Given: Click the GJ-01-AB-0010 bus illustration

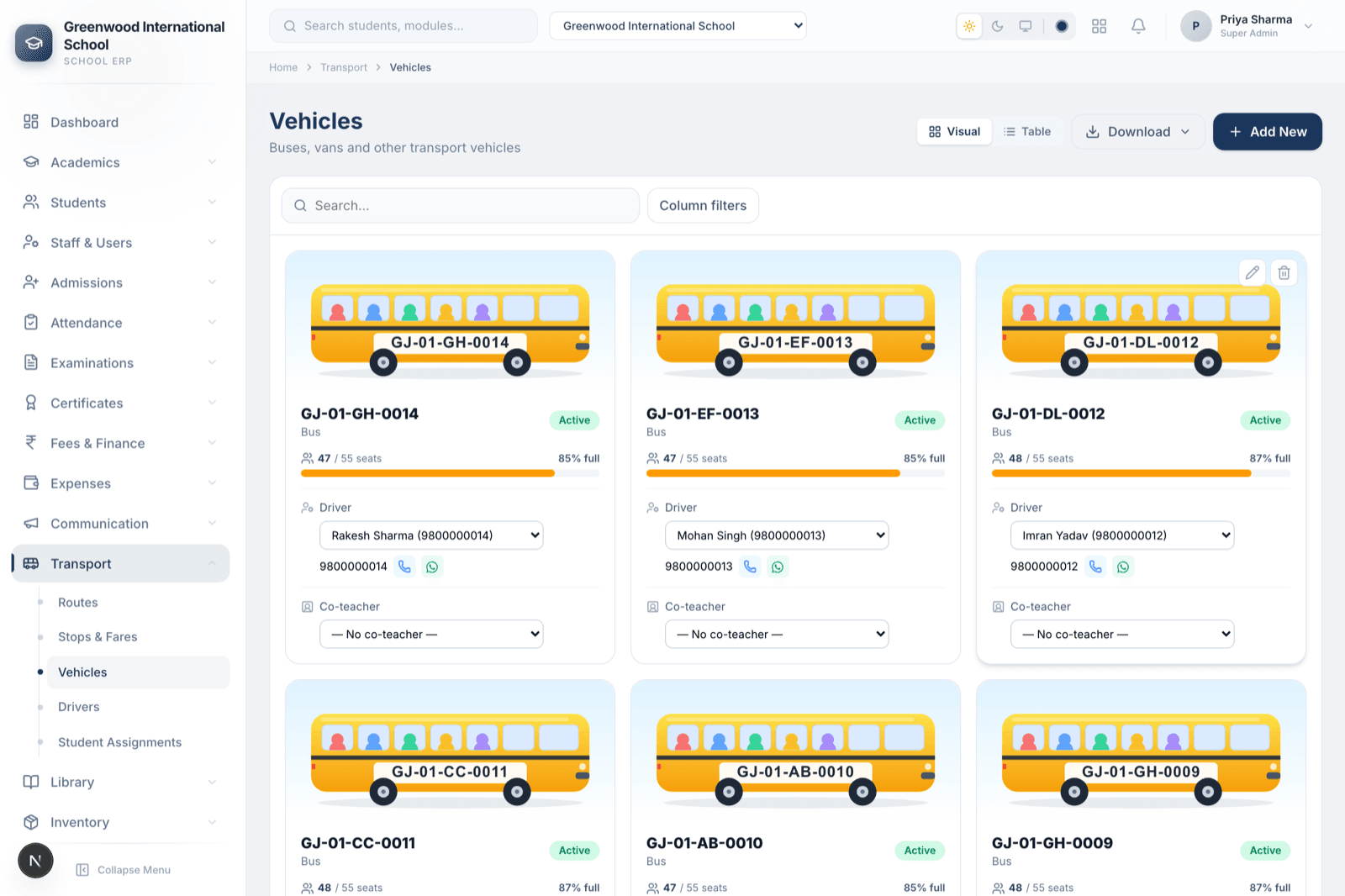Looking at the screenshot, I should [796, 759].
